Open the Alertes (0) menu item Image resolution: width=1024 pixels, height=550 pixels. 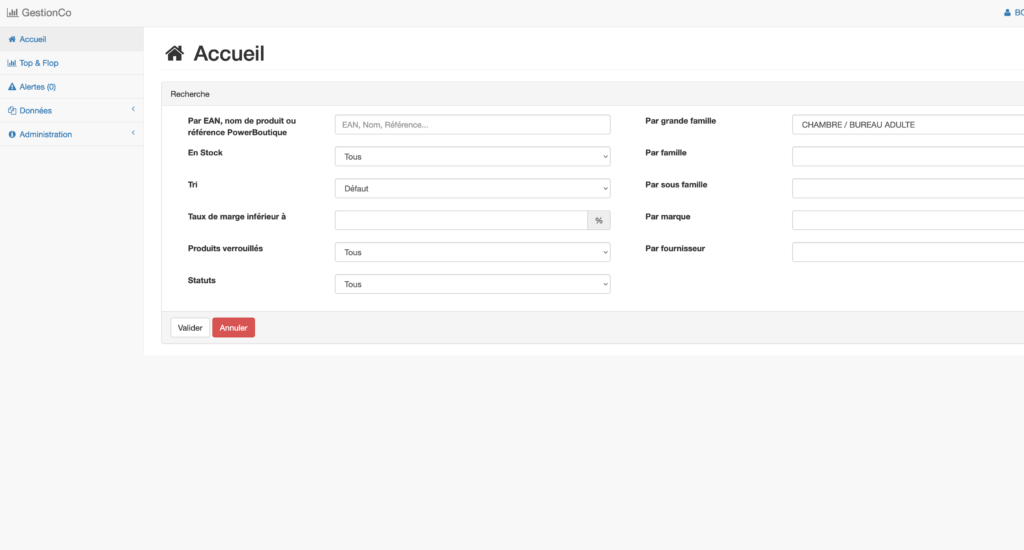(72, 87)
